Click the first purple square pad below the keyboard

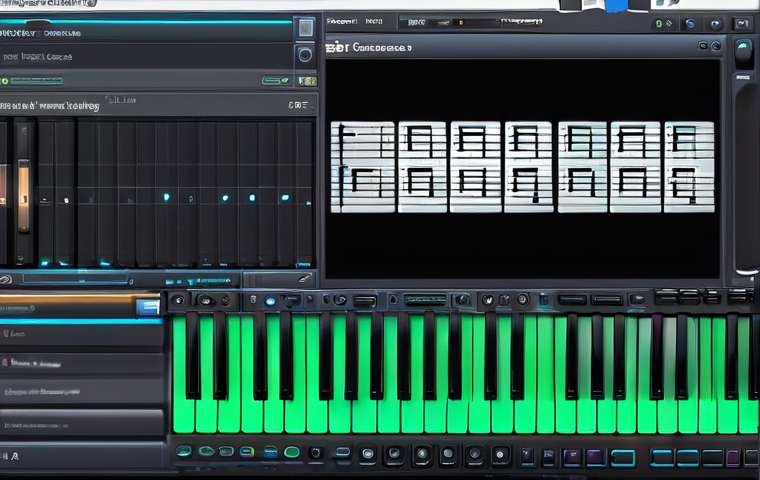click(x=572, y=456)
